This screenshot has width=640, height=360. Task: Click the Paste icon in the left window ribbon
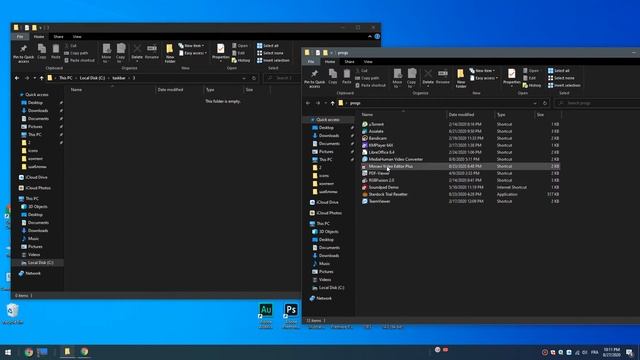(x=56, y=52)
